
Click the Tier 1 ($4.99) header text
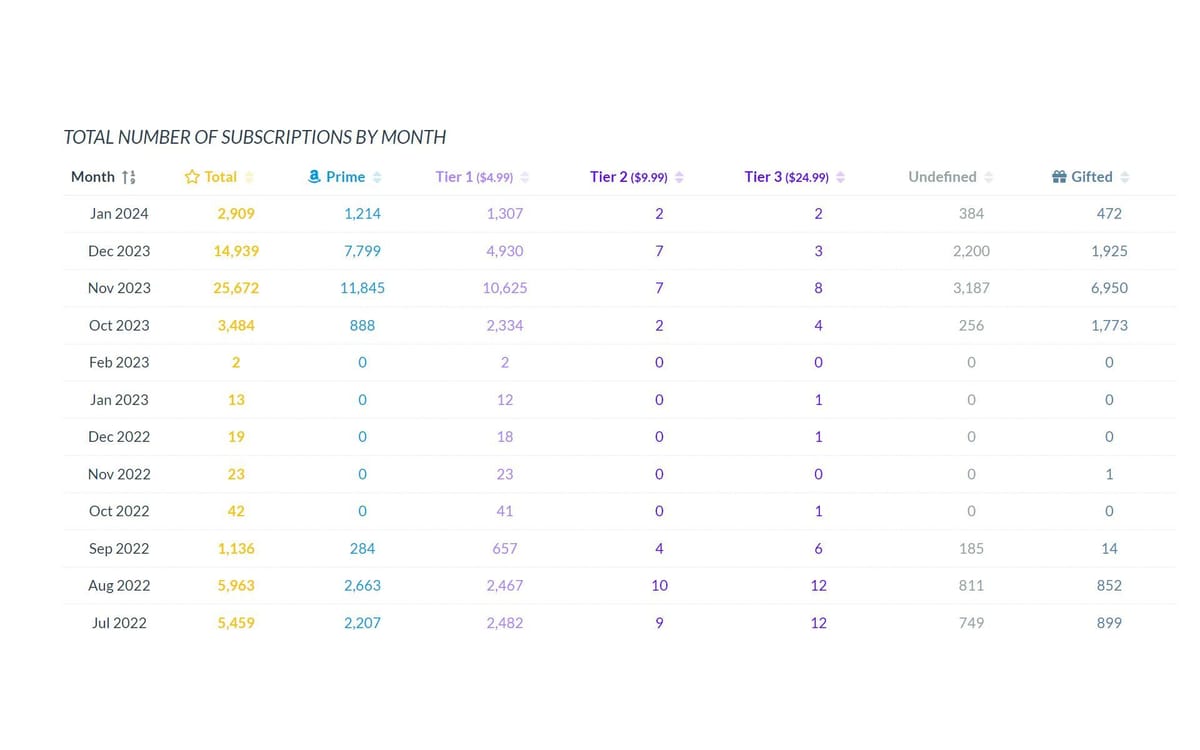point(474,177)
